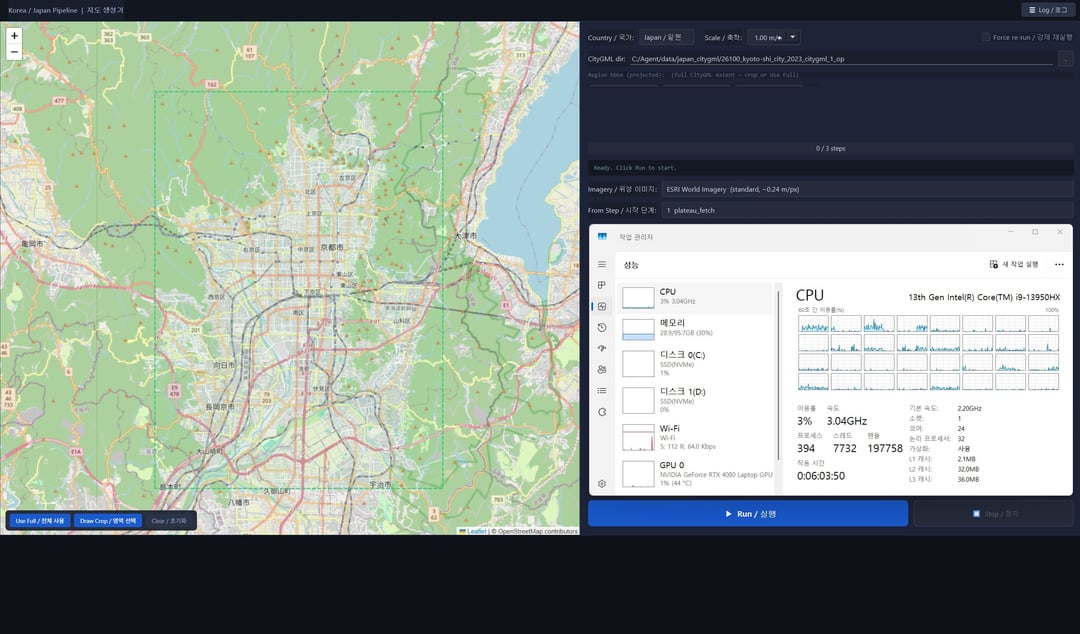Image resolution: width=1080 pixels, height=634 pixels.
Task: Zoom in on the map
Action: (x=14, y=36)
